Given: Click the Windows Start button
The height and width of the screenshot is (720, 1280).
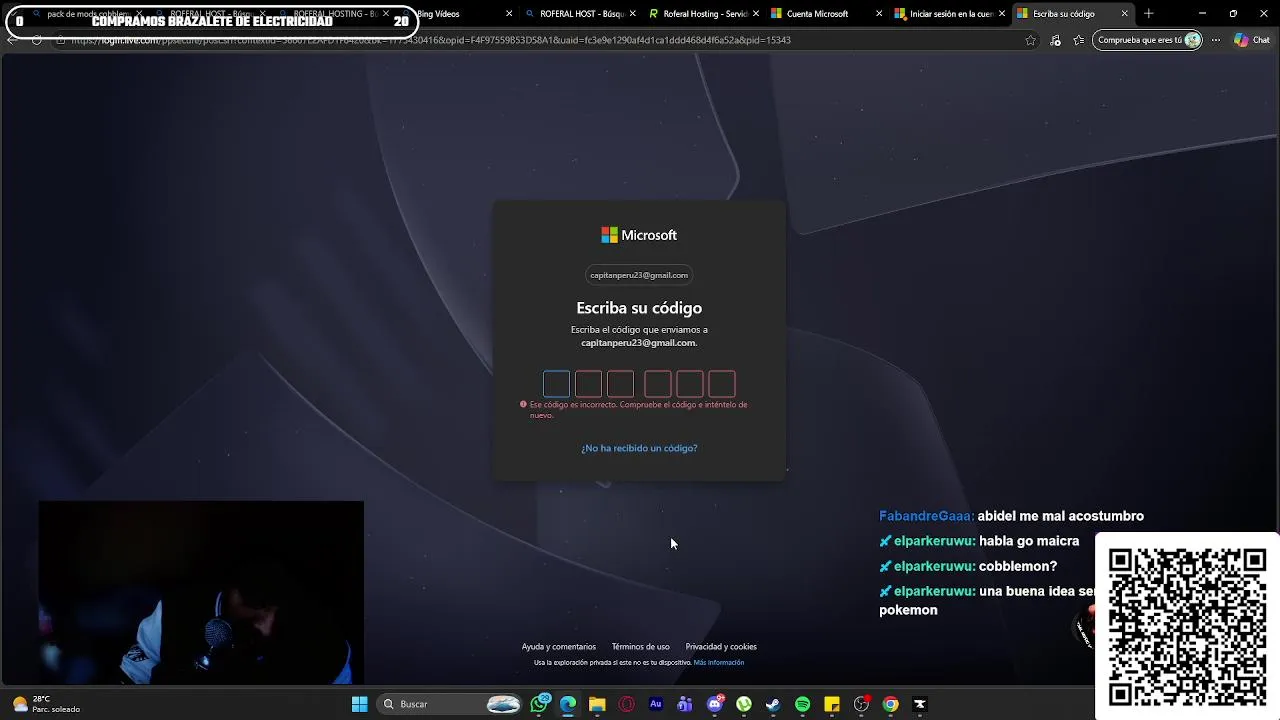Looking at the screenshot, I should click(x=359, y=704).
